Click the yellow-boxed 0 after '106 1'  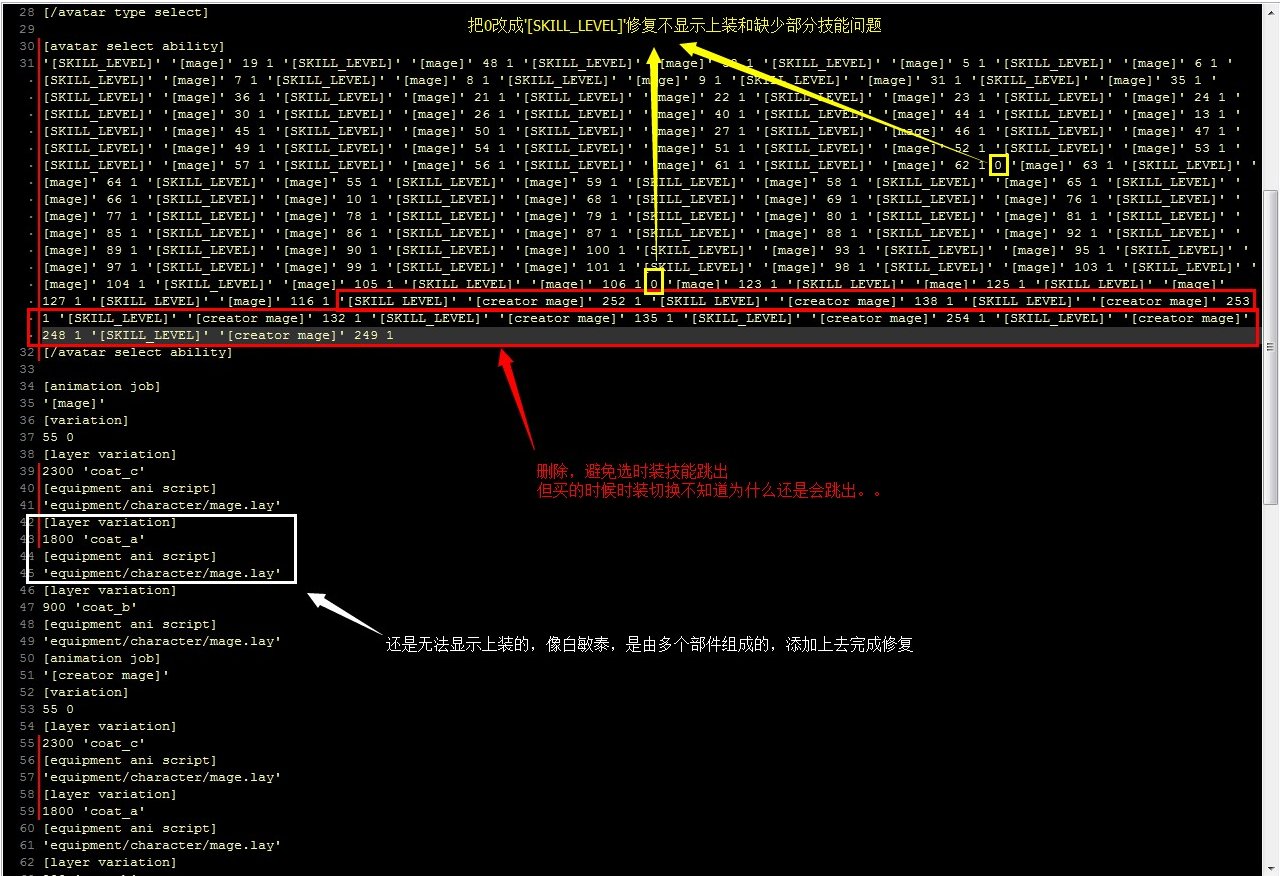654,285
